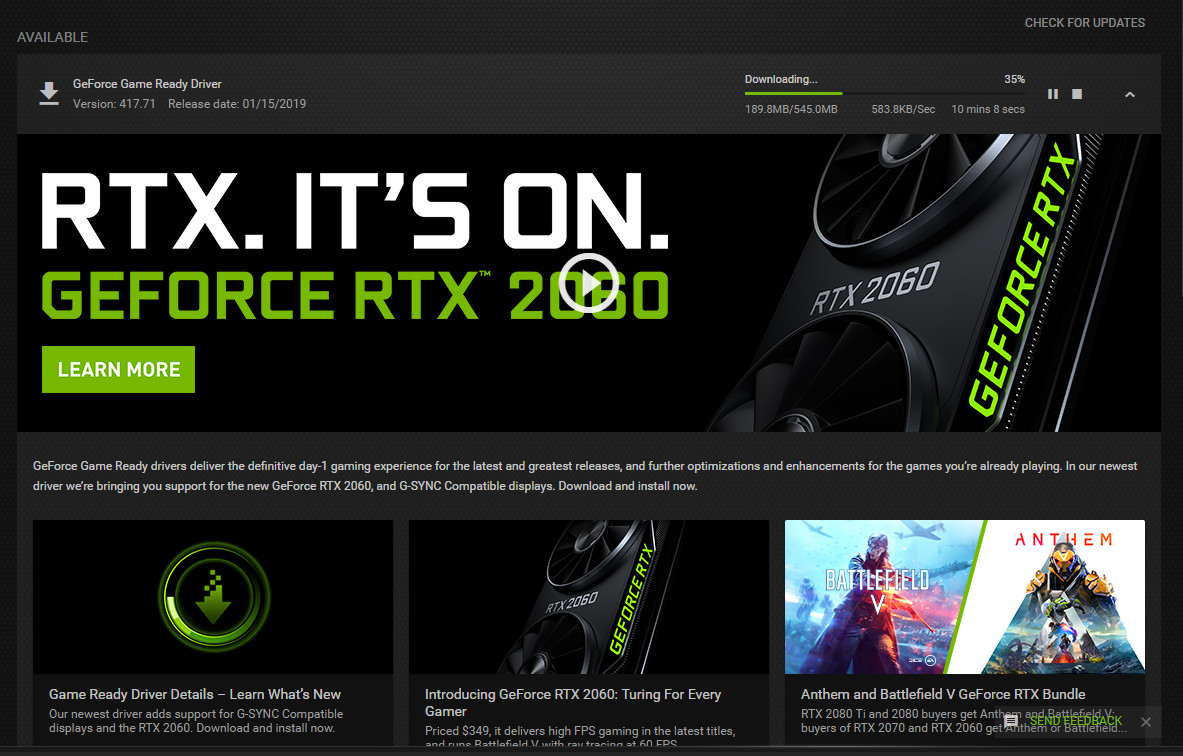Click the feedback chat icon

(1011, 721)
